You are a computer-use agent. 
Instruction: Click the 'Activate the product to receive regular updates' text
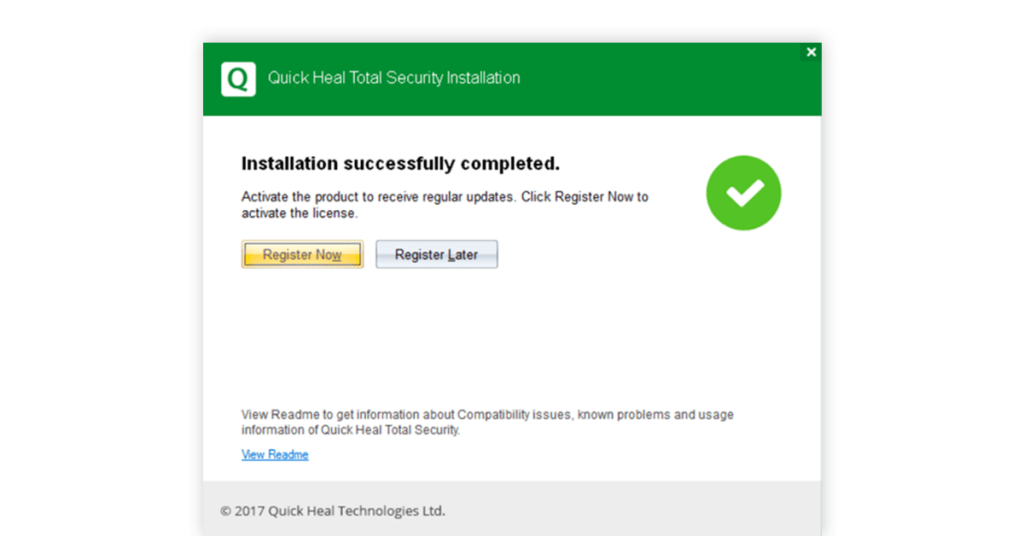coord(445,205)
